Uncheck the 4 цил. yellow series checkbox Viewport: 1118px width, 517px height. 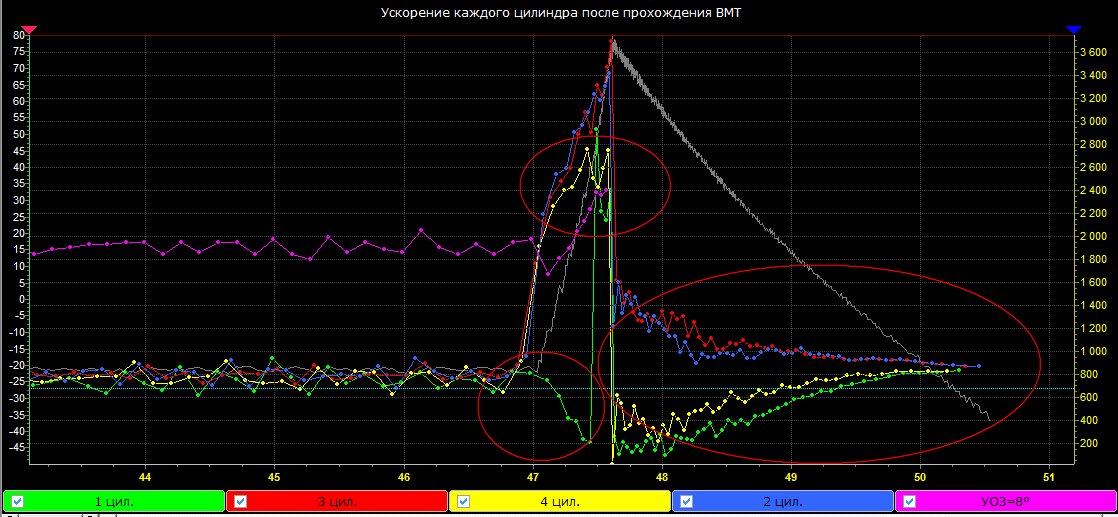(x=464, y=501)
